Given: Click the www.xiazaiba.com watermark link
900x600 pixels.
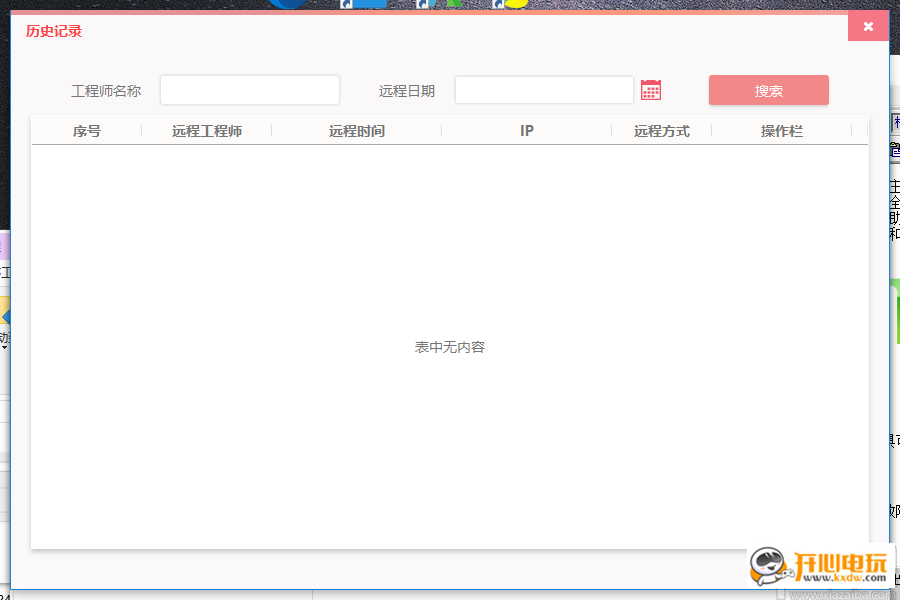Looking at the screenshot, I should tap(840, 594).
